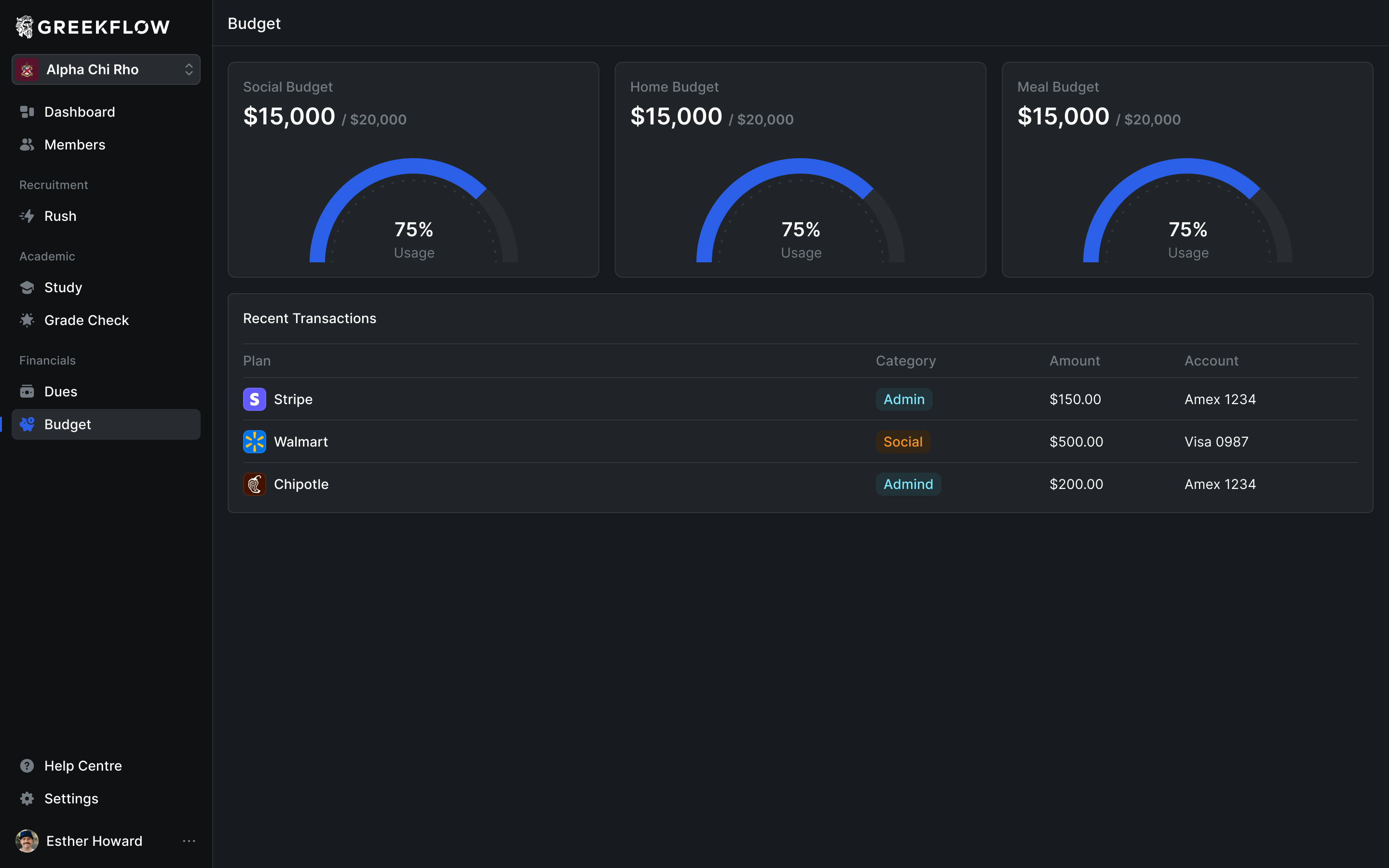This screenshot has height=868, width=1389.
Task: Click the Rush lightning icon
Action: tap(27, 216)
